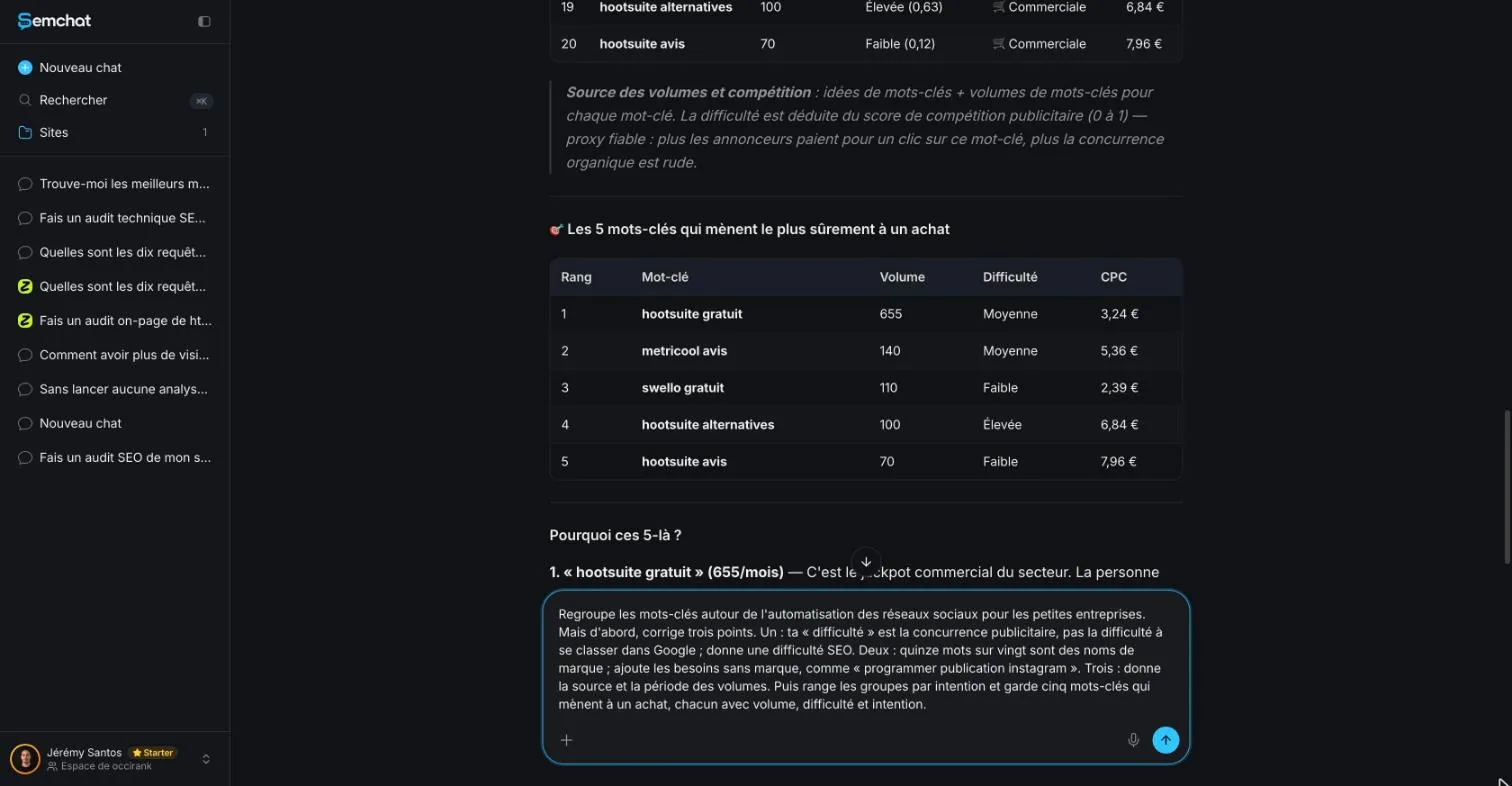The image size is (1512, 786).
Task: Click the '5,36 €' CPC value
Action: pyautogui.click(x=1119, y=351)
